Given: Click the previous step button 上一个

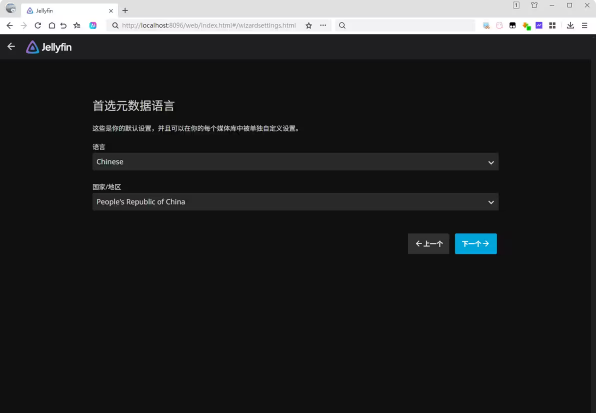Looking at the screenshot, I should click(x=429, y=244).
